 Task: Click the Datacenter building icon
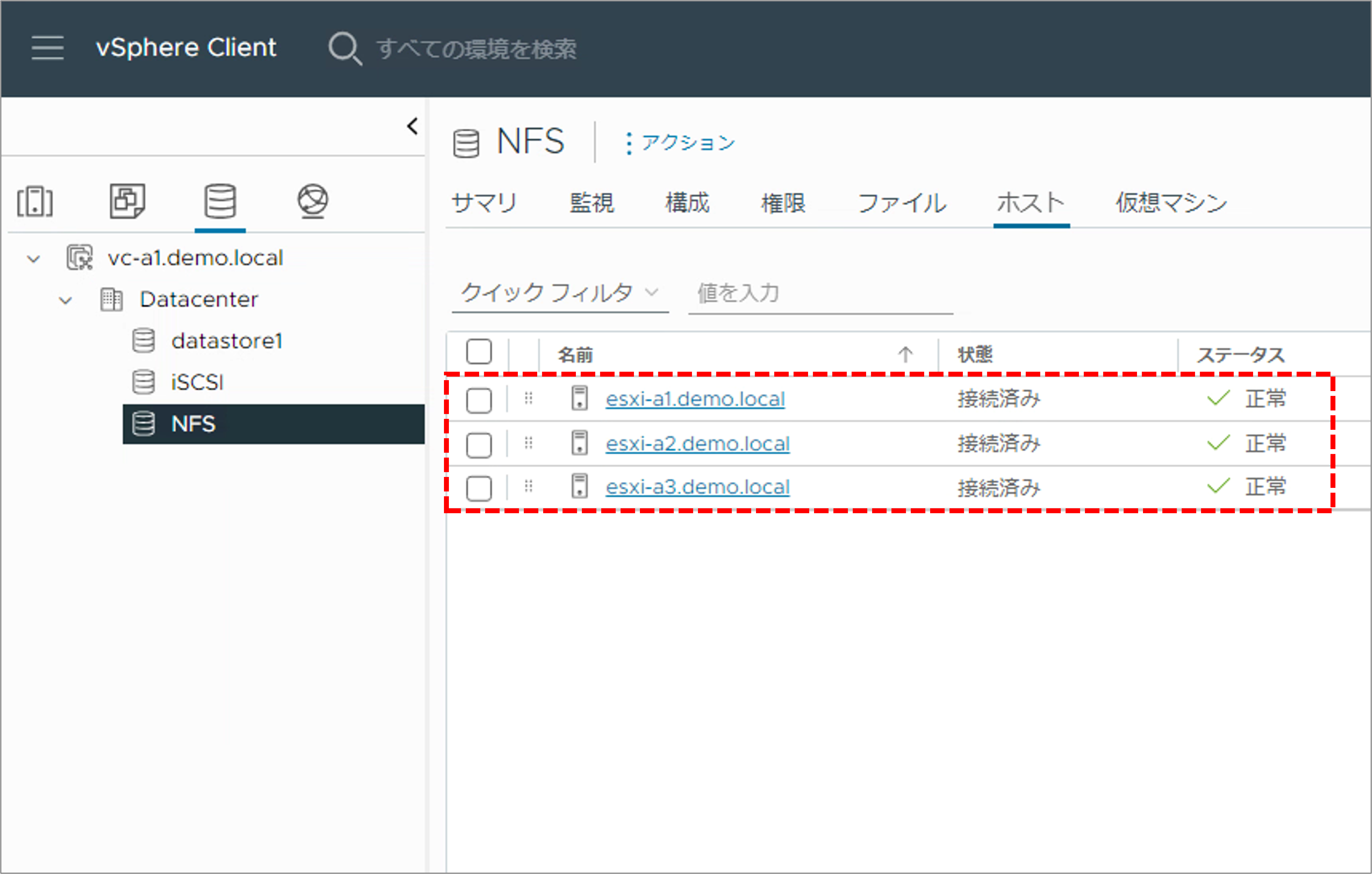[x=111, y=300]
